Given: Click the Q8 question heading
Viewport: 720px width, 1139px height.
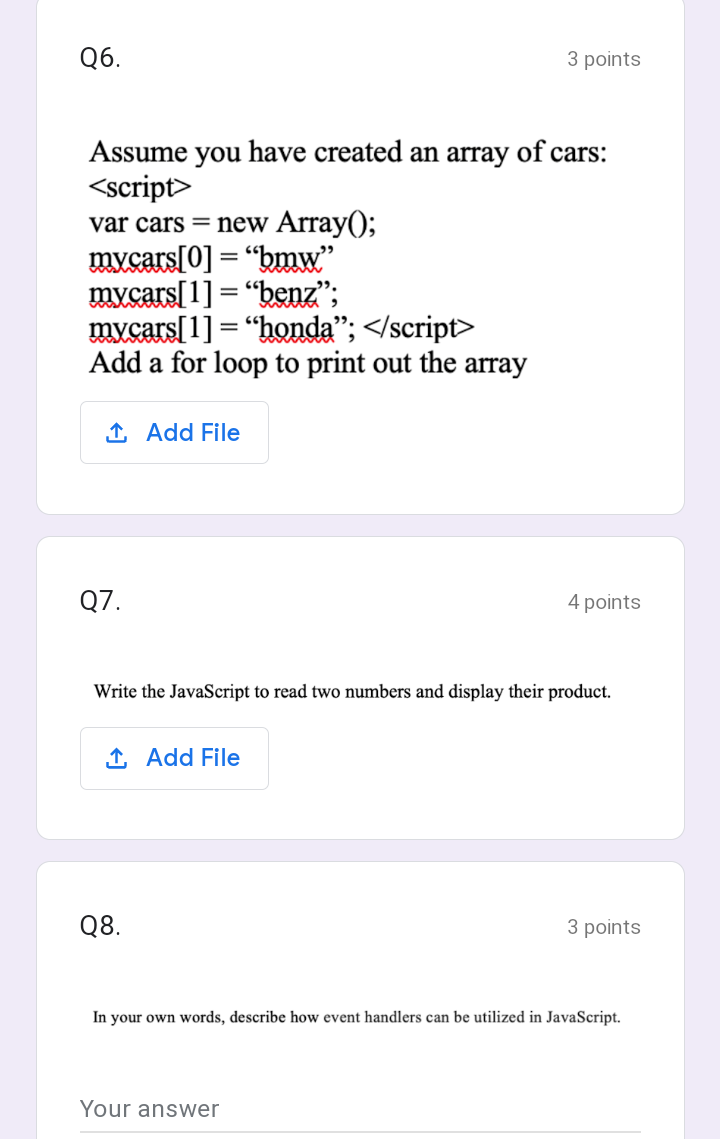Looking at the screenshot, I should (100, 925).
